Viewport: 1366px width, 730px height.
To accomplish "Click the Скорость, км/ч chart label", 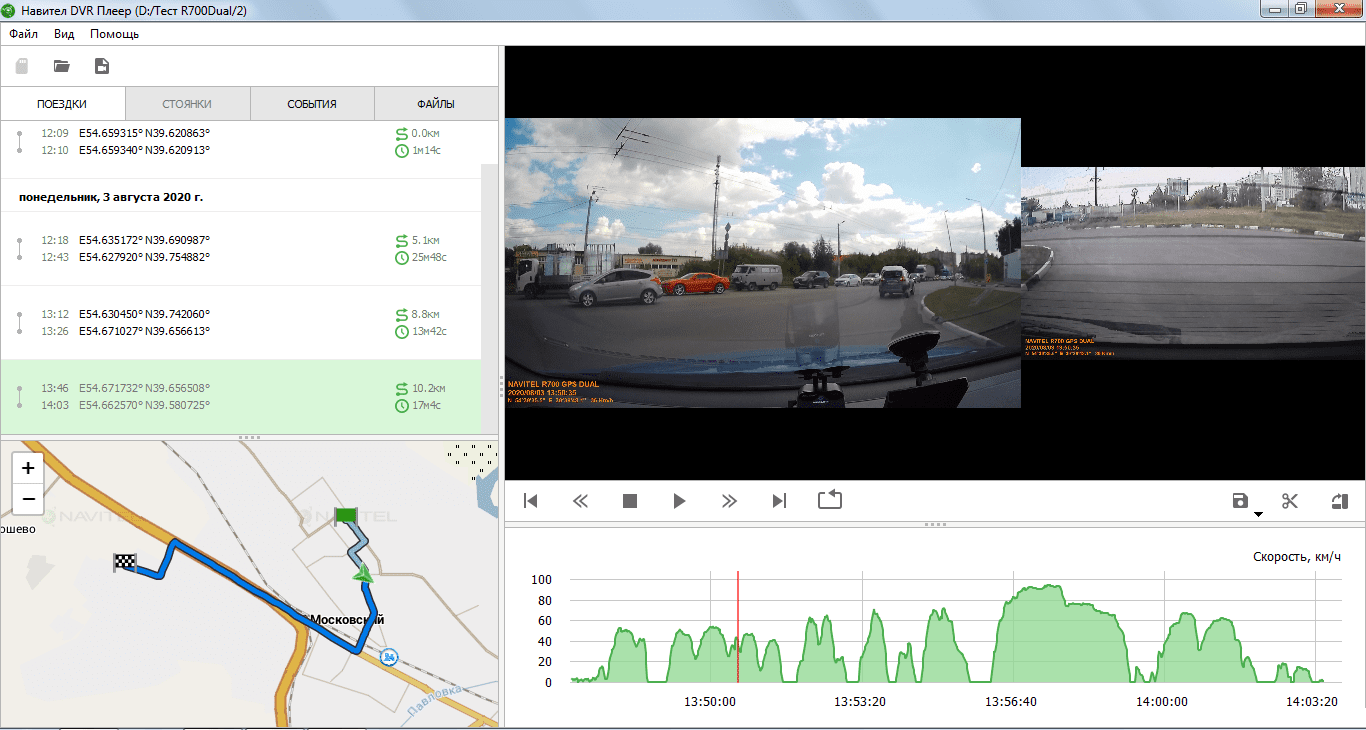I will 1297,557.
